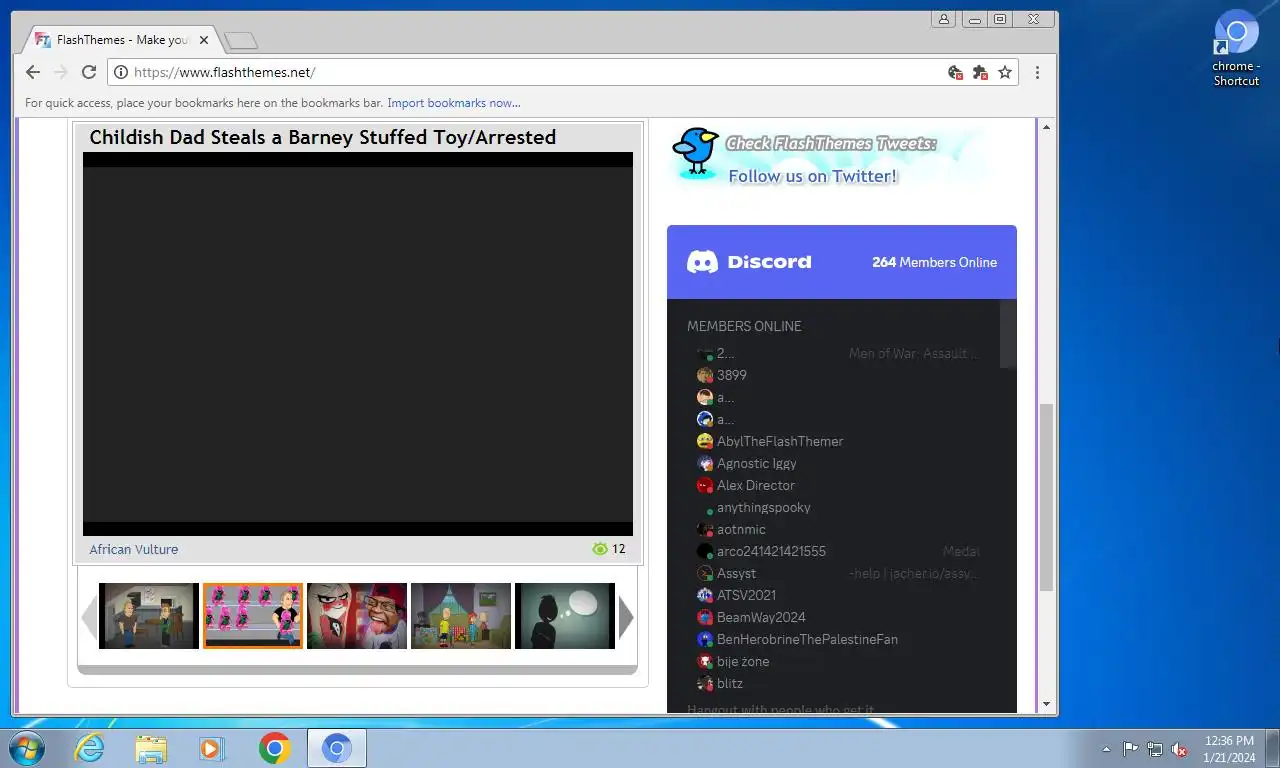
Task: Open Google Chrome from the taskbar
Action: click(274, 748)
